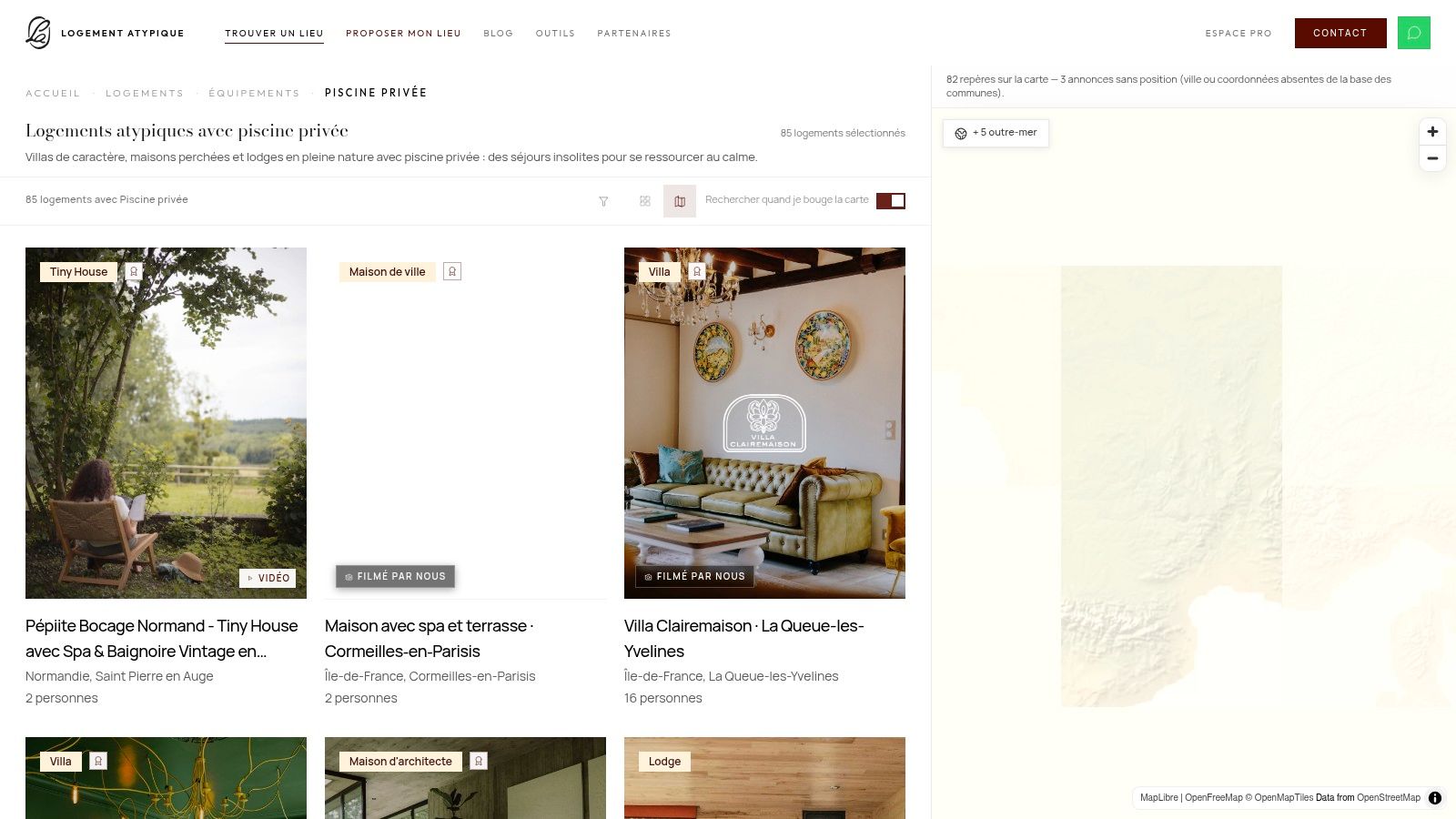Screen dimensions: 1456x819
Task: Show the +5 outre-mer locations
Action: [996, 133]
